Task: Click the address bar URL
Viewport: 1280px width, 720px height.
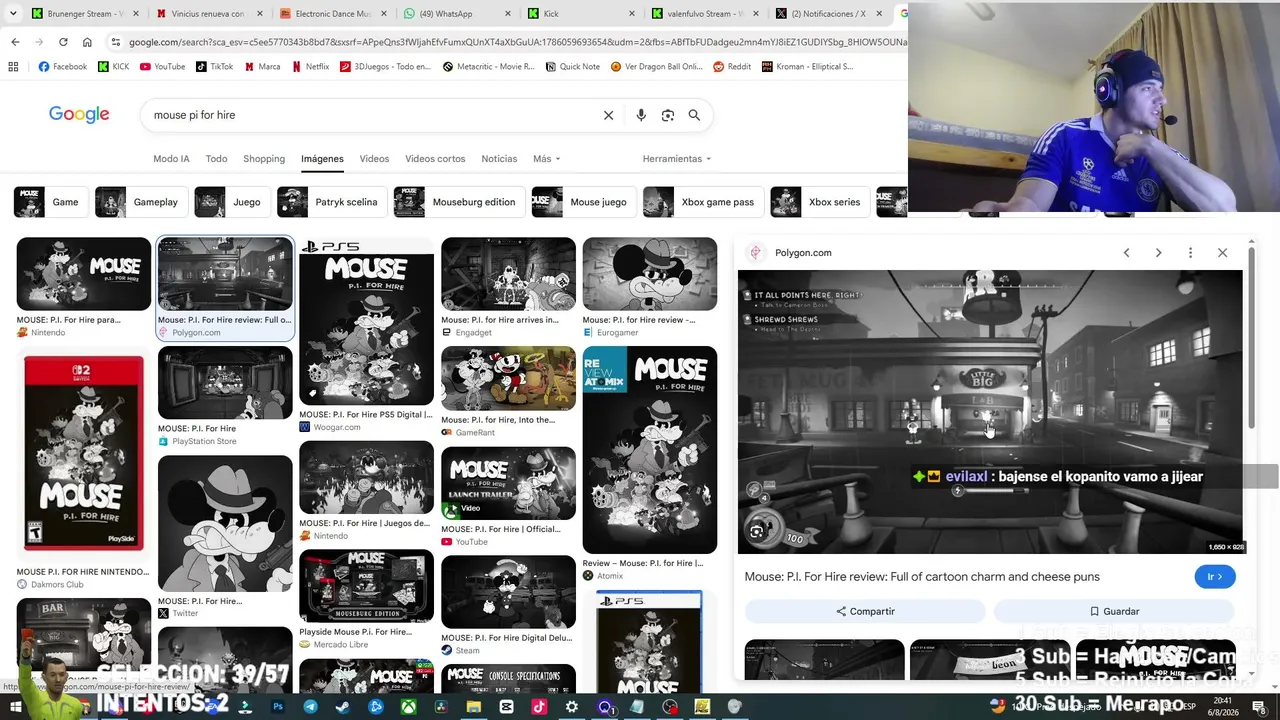Action: tap(518, 42)
